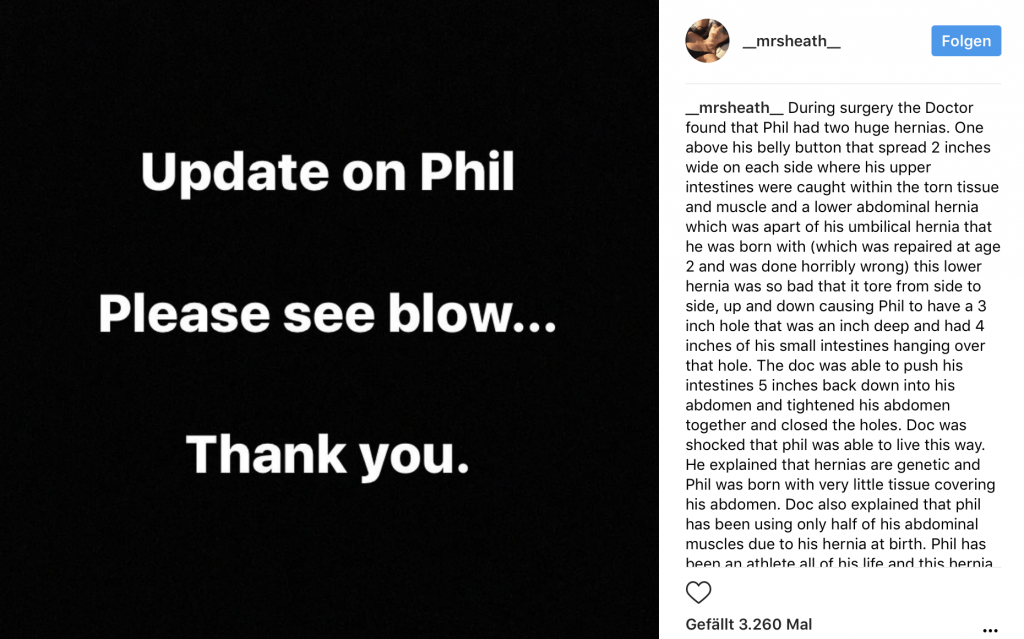This screenshot has width=1024, height=639.
Task: Click the caption's first line "During surgery the Doctor"
Action: (880, 108)
